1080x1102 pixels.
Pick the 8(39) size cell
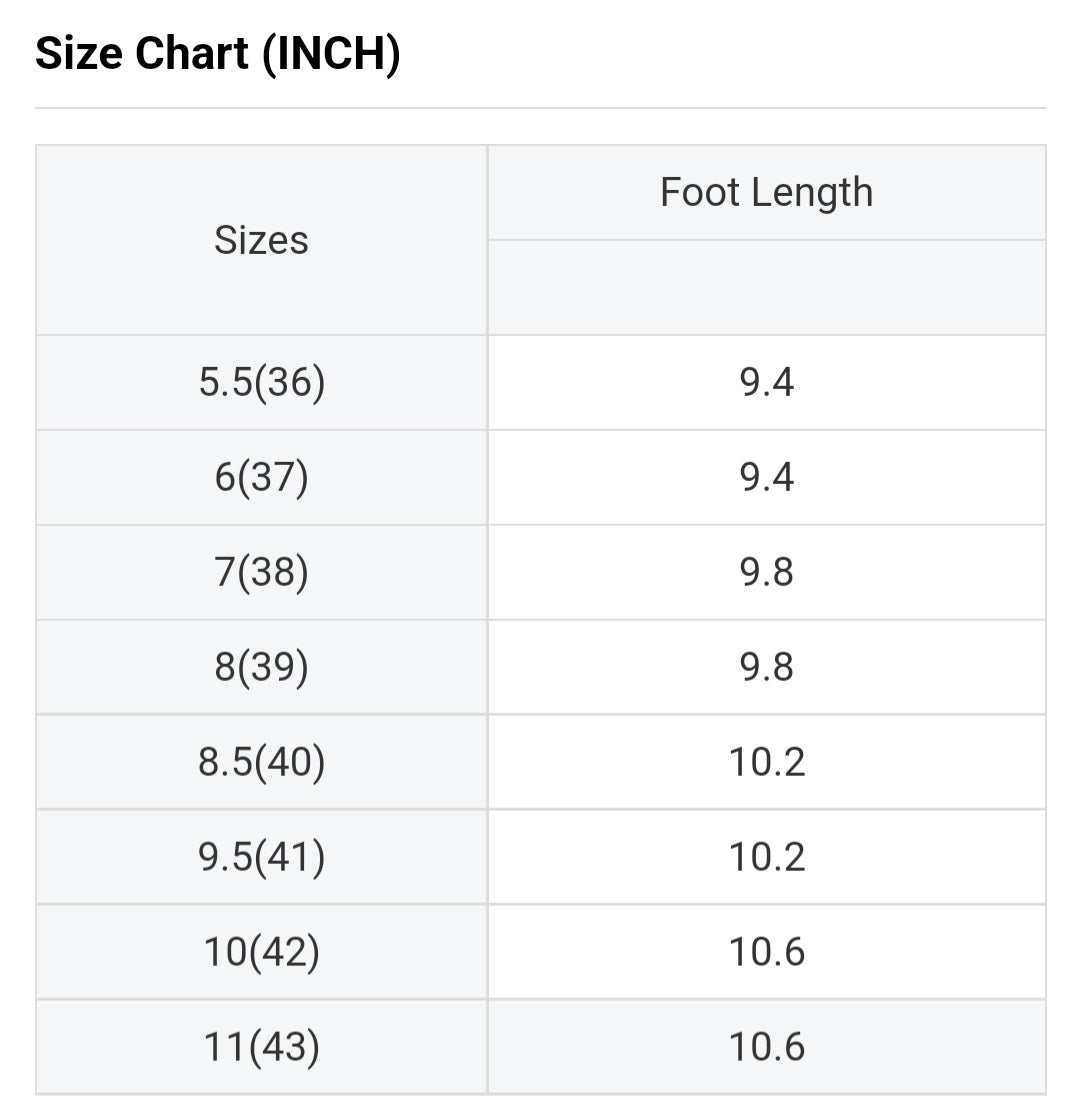pos(261,667)
